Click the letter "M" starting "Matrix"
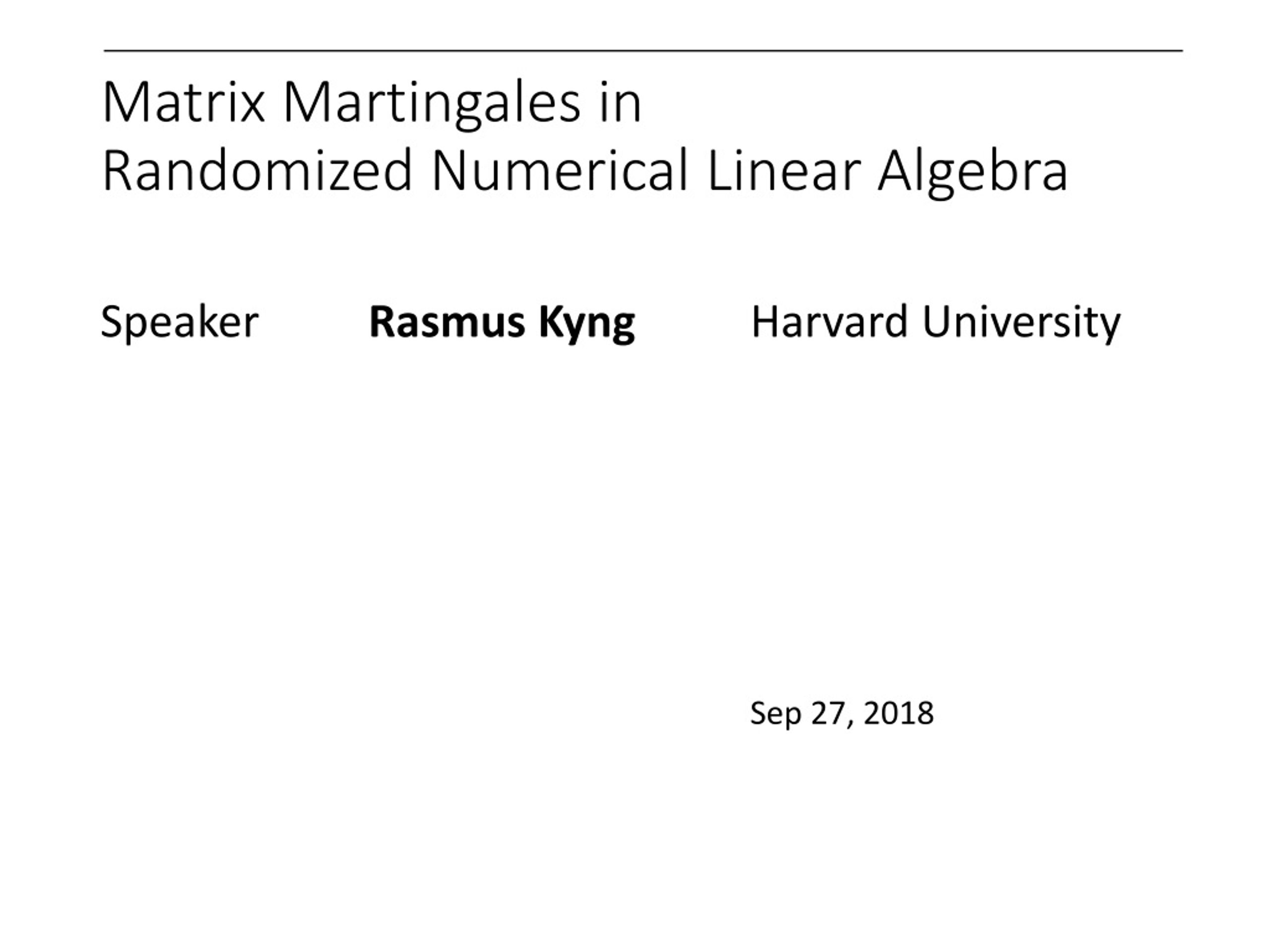The width and height of the screenshot is (1270, 952). coord(122,102)
